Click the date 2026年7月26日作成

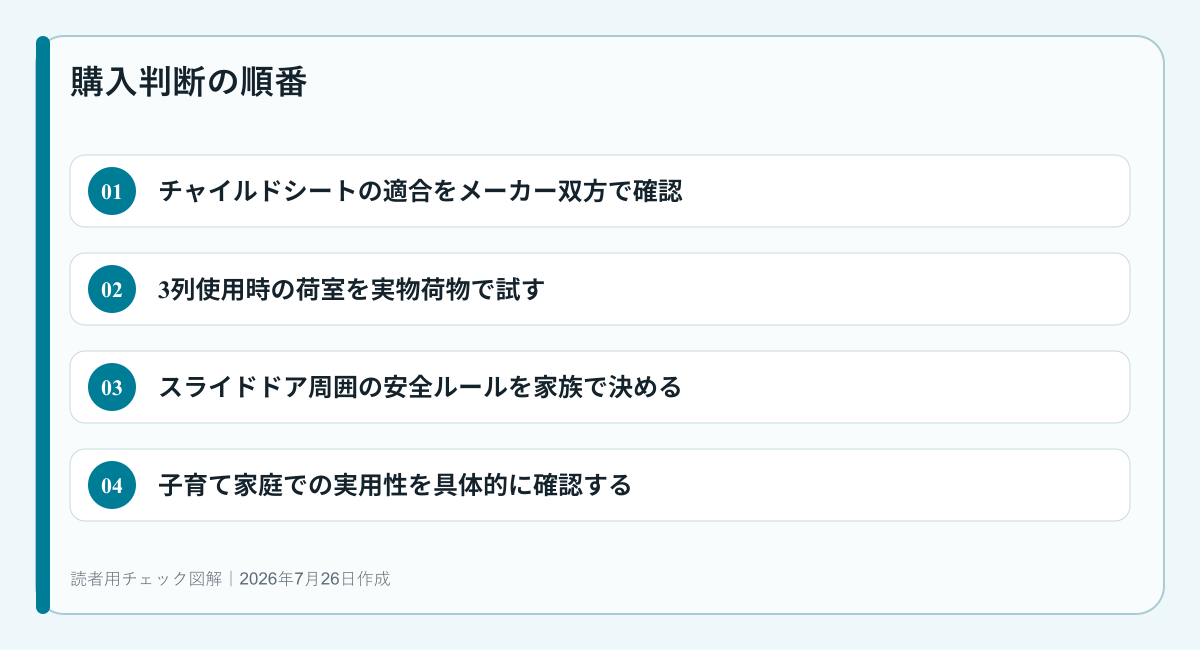[315, 578]
